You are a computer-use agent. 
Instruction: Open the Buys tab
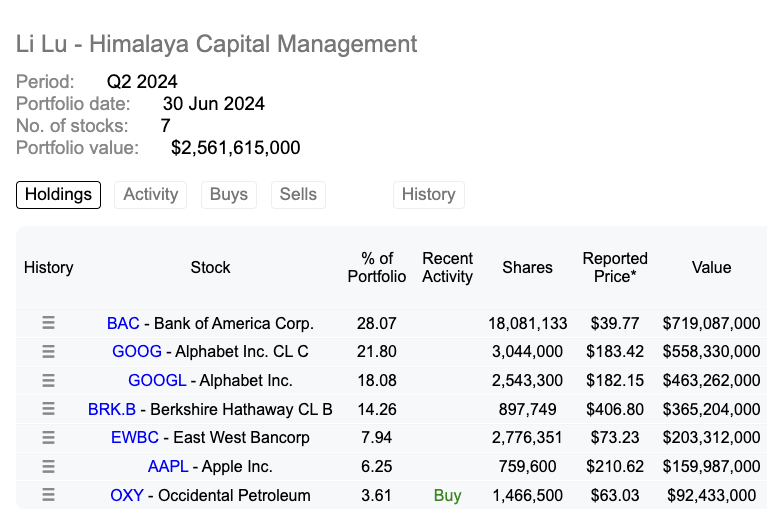[x=229, y=194]
